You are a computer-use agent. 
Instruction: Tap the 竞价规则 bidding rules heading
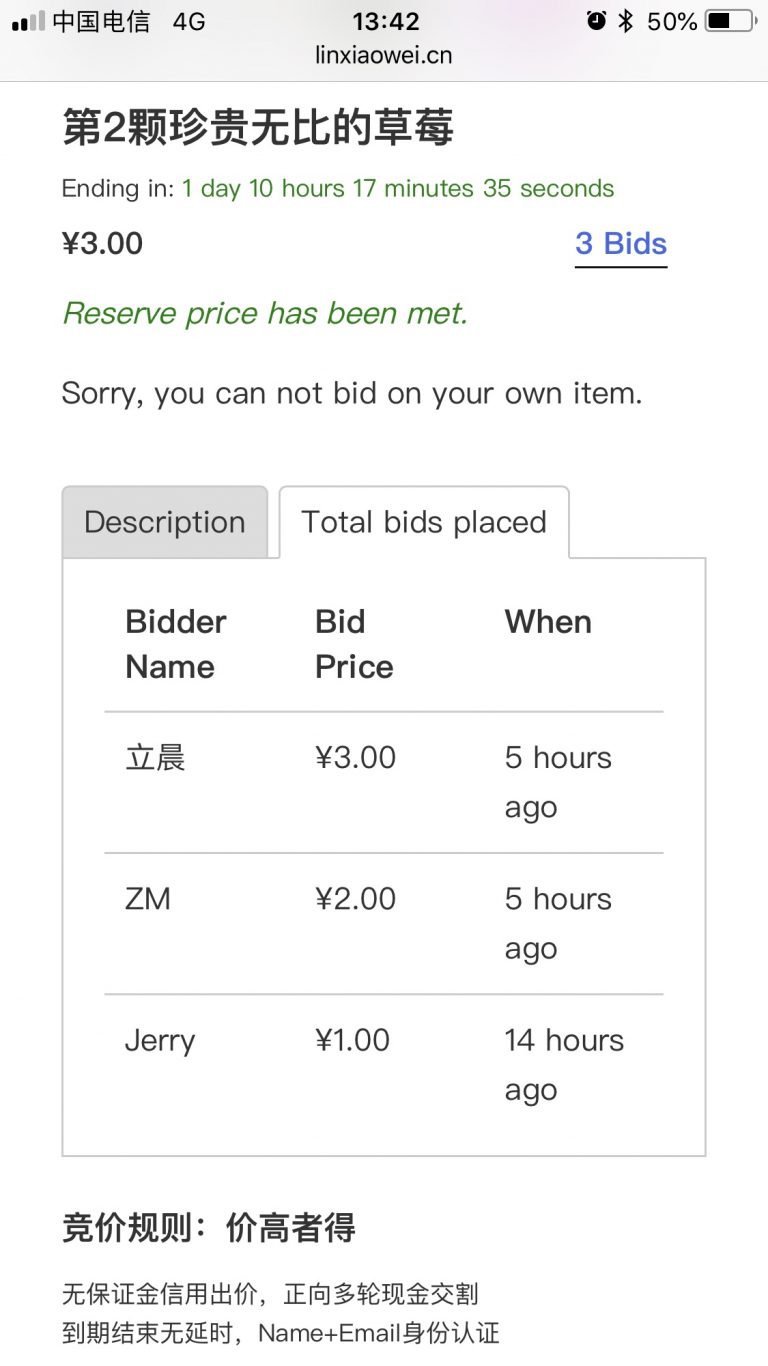[x=209, y=1228]
